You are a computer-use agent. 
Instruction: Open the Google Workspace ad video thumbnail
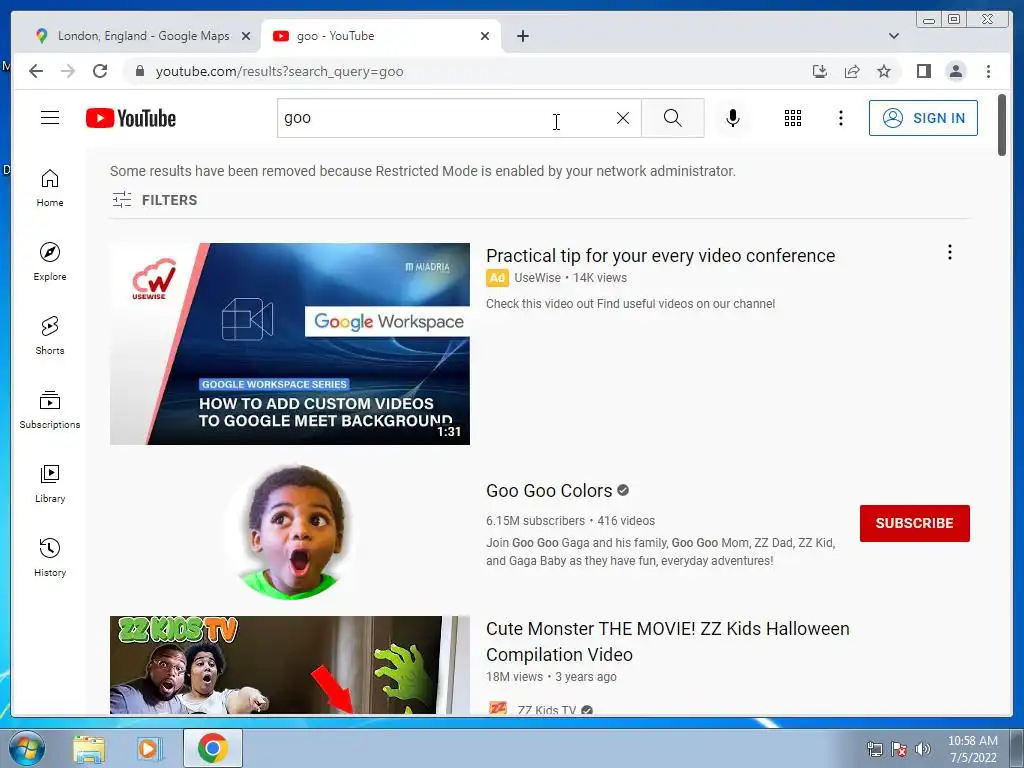[290, 344]
